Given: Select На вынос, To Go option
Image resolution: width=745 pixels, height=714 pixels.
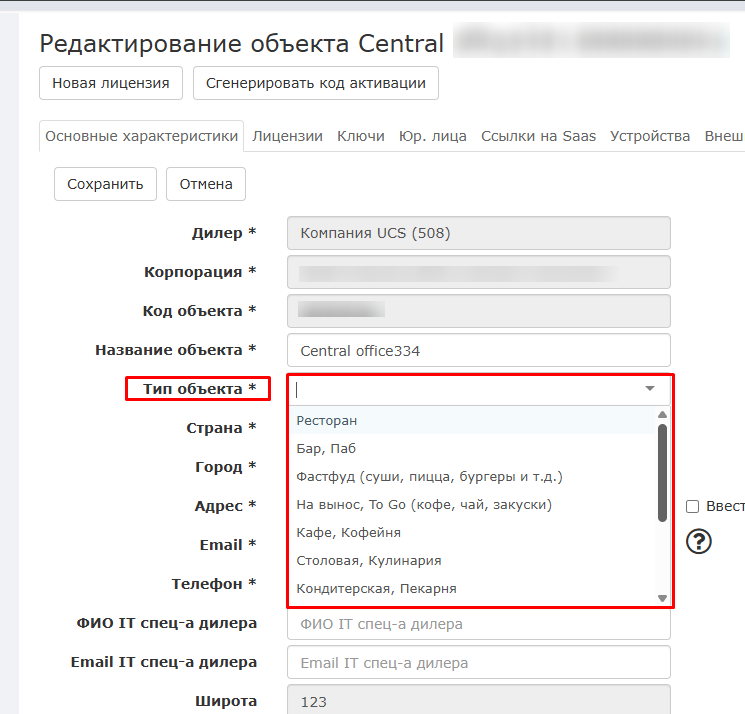Looking at the screenshot, I should click(424, 505).
